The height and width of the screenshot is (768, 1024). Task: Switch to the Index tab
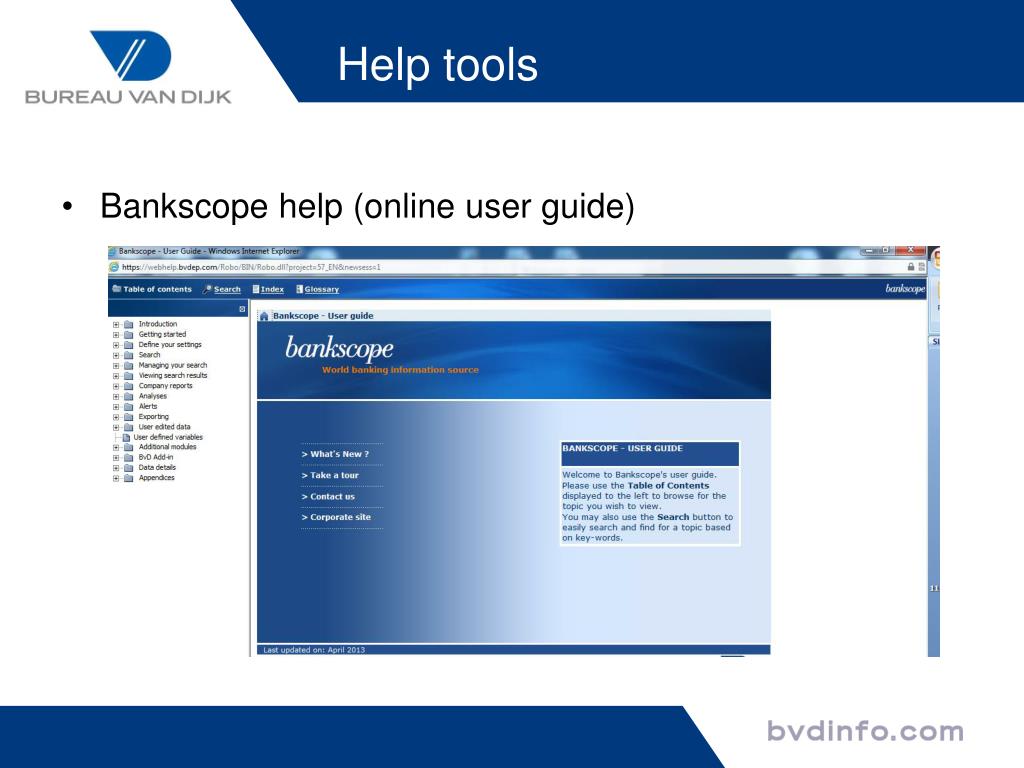pos(272,289)
